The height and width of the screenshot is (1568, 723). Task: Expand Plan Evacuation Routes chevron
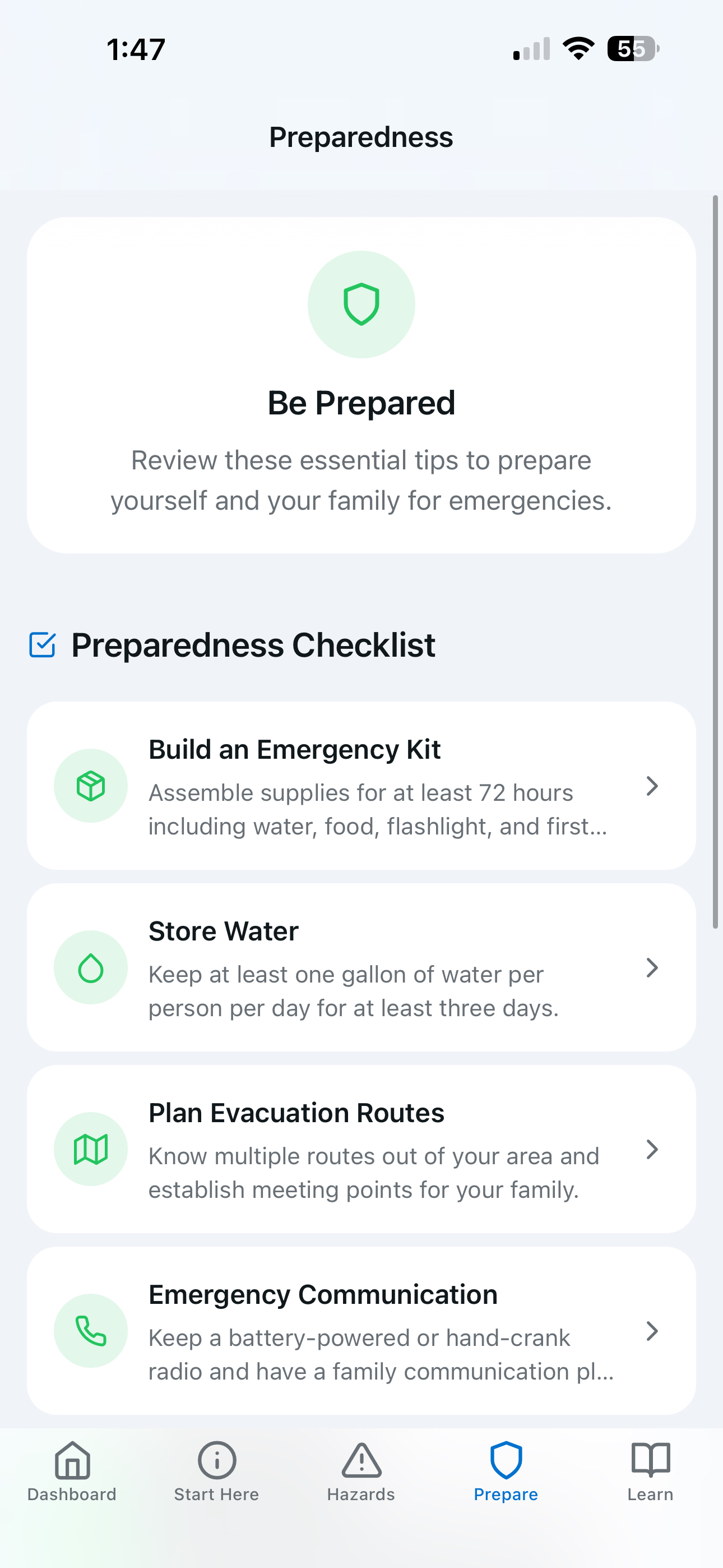click(652, 1149)
